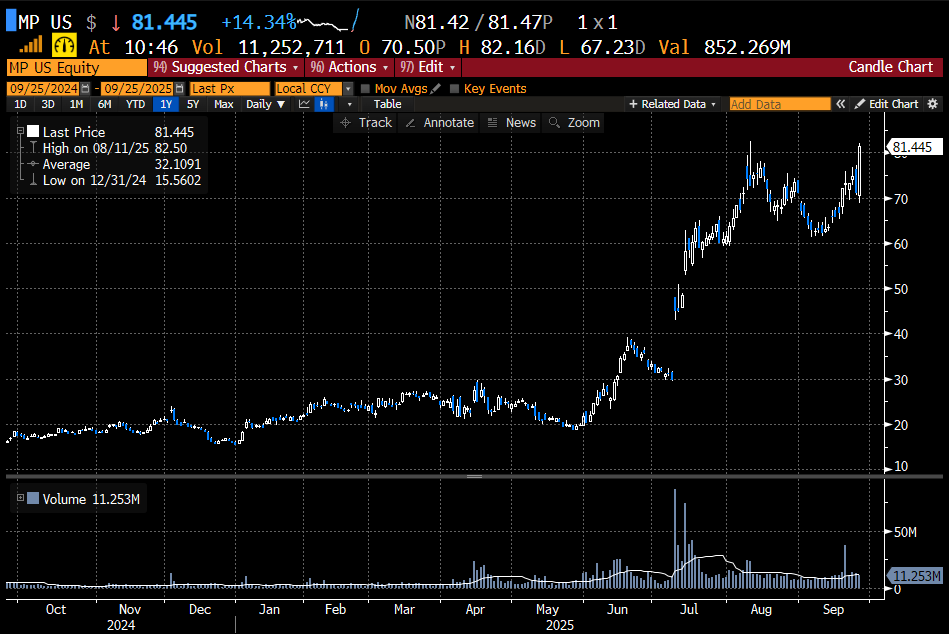Toggle the Key Events checkbox

point(455,88)
